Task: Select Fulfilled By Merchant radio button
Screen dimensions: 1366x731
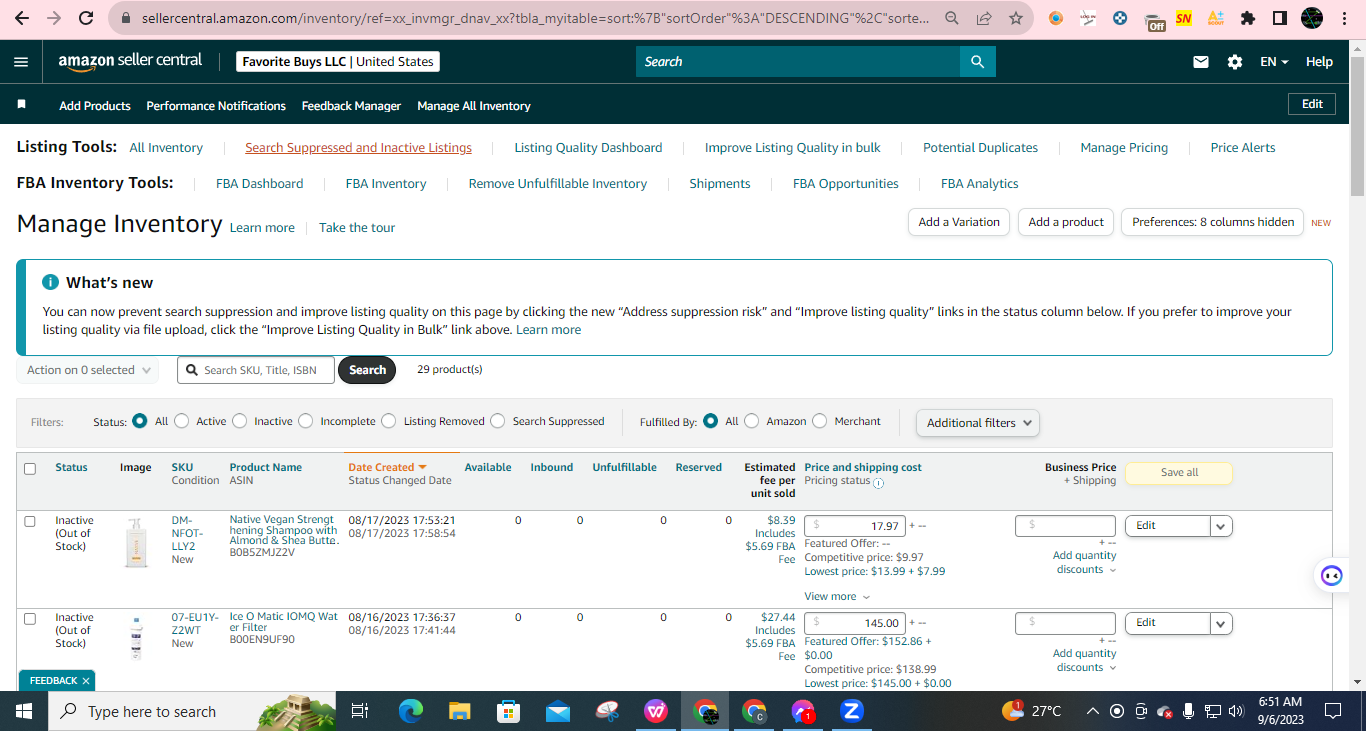Action: pos(820,421)
